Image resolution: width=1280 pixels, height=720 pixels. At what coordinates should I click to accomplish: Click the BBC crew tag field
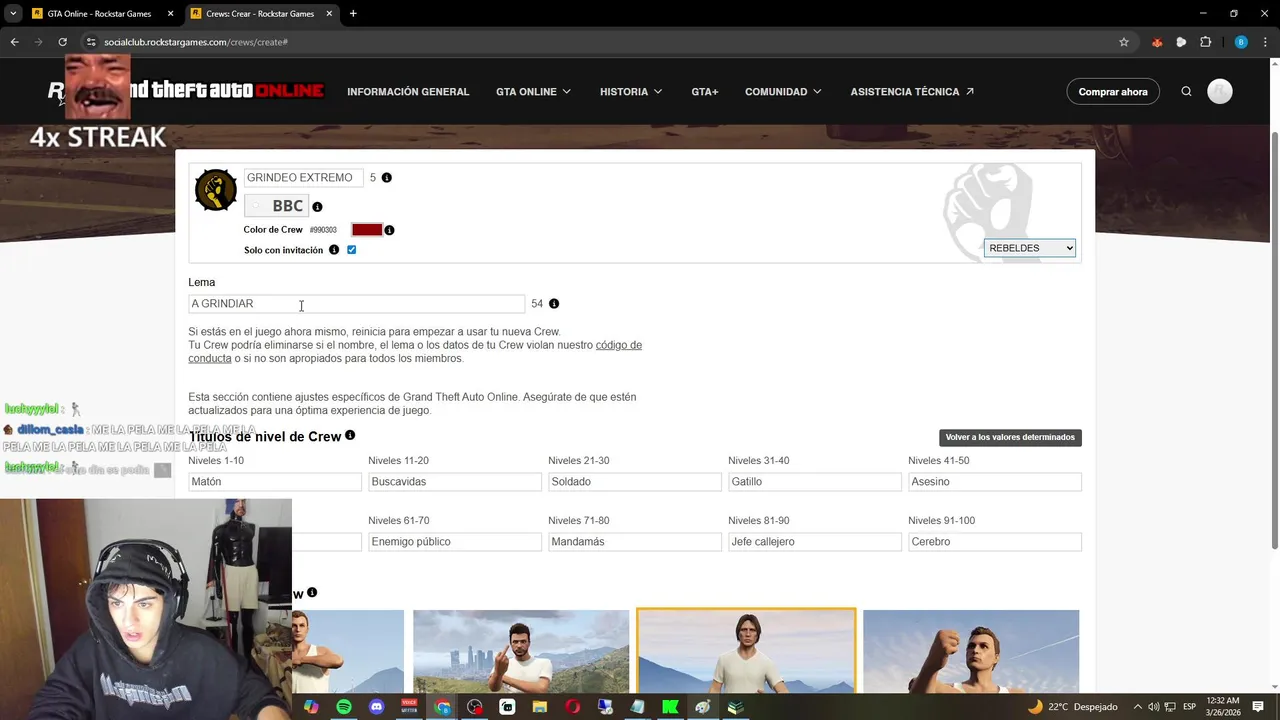[276, 206]
